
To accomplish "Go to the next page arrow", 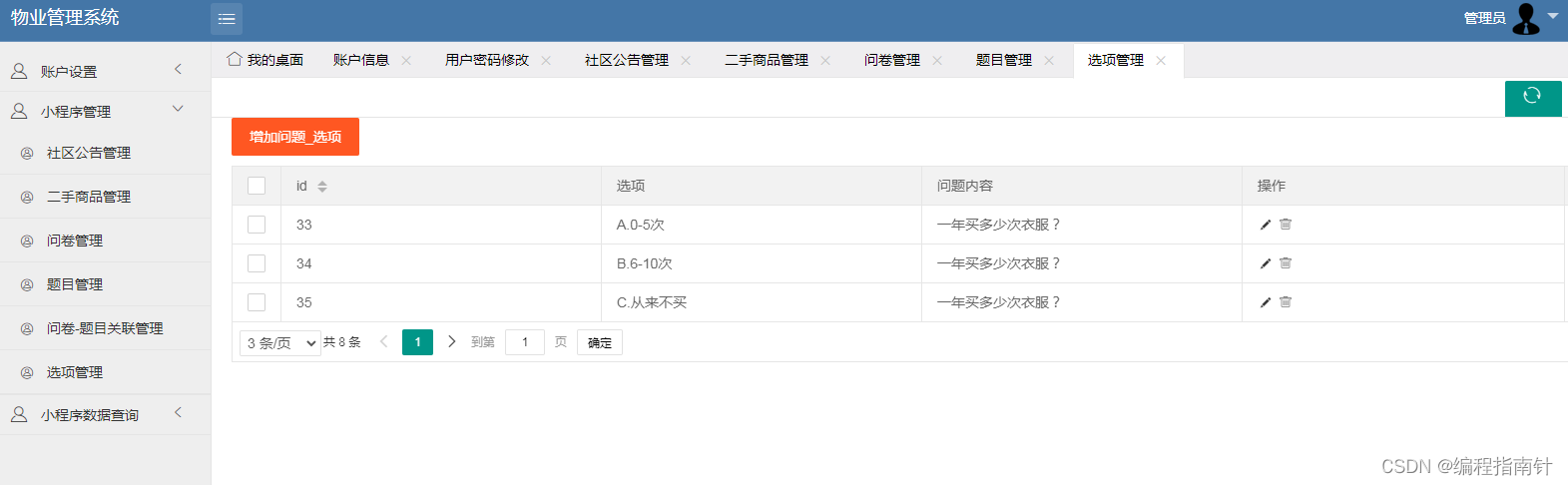I will pos(451,342).
